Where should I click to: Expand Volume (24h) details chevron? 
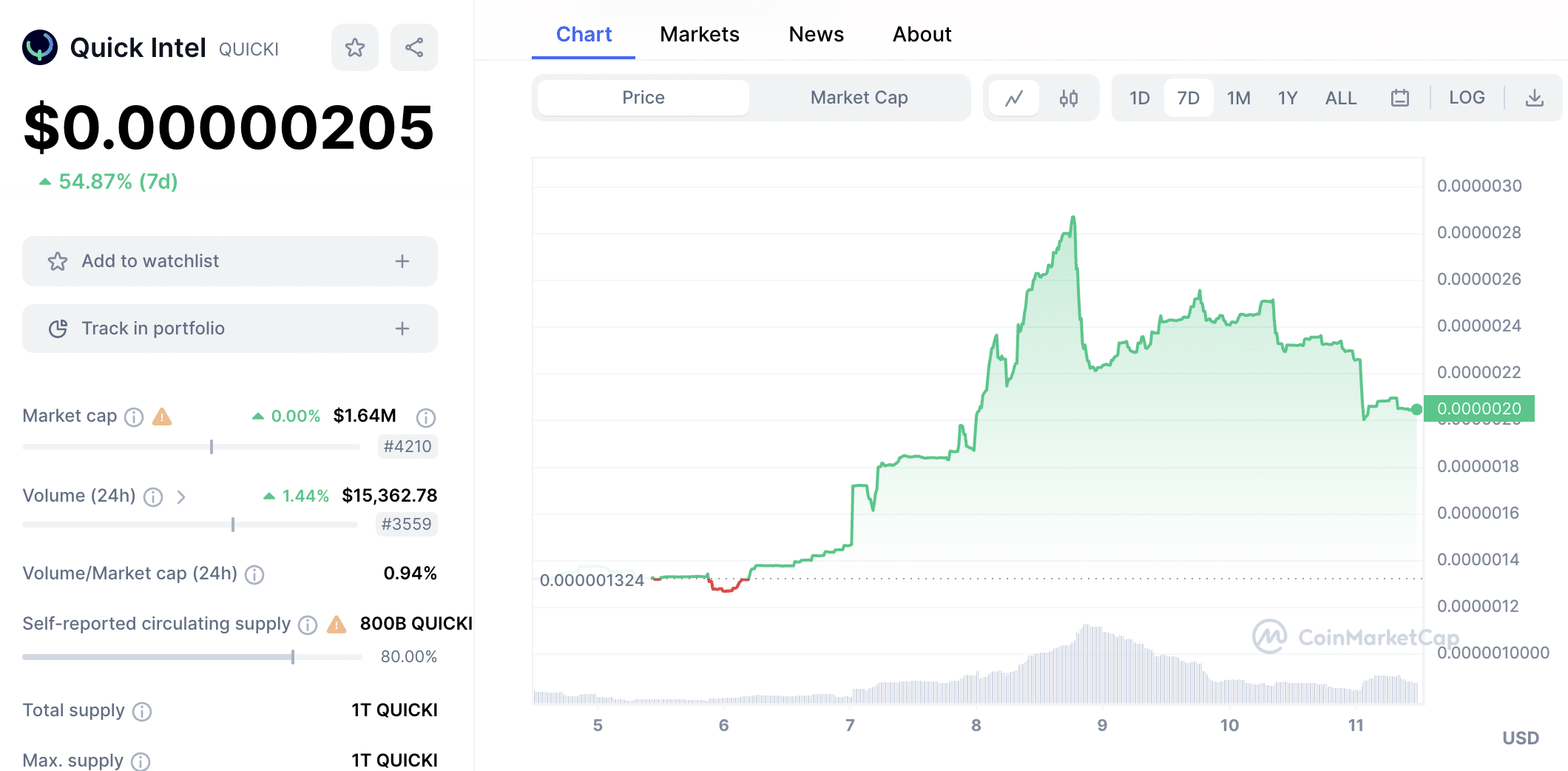(x=181, y=496)
